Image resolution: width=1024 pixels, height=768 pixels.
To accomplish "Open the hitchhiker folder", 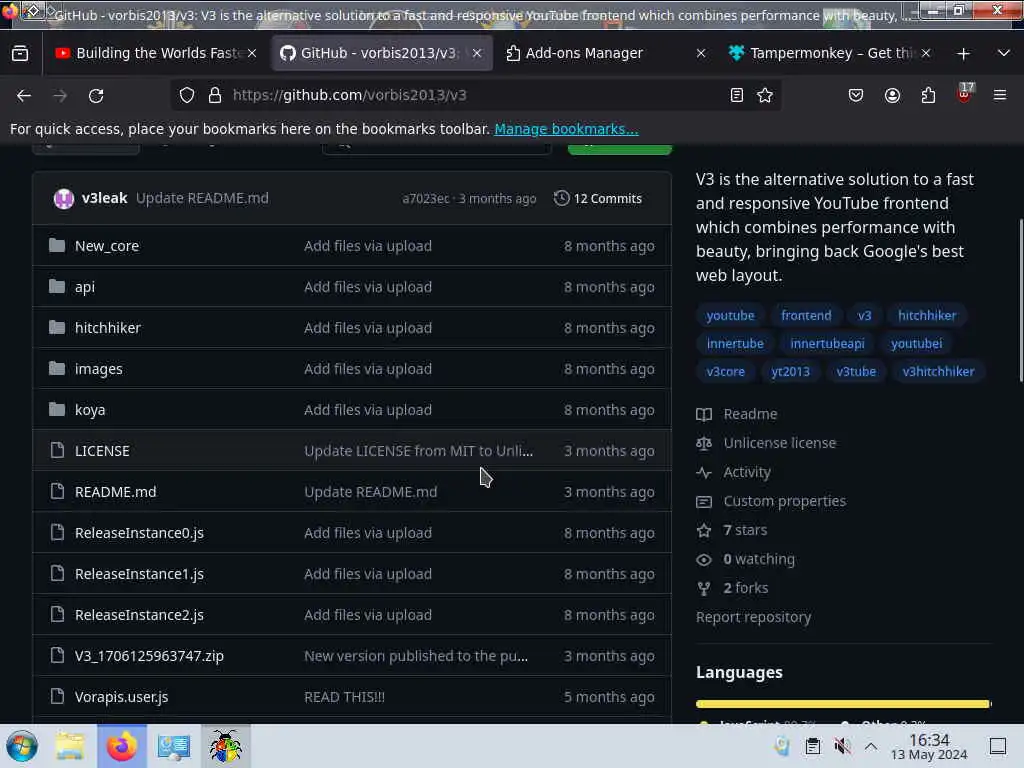I will 108,328.
